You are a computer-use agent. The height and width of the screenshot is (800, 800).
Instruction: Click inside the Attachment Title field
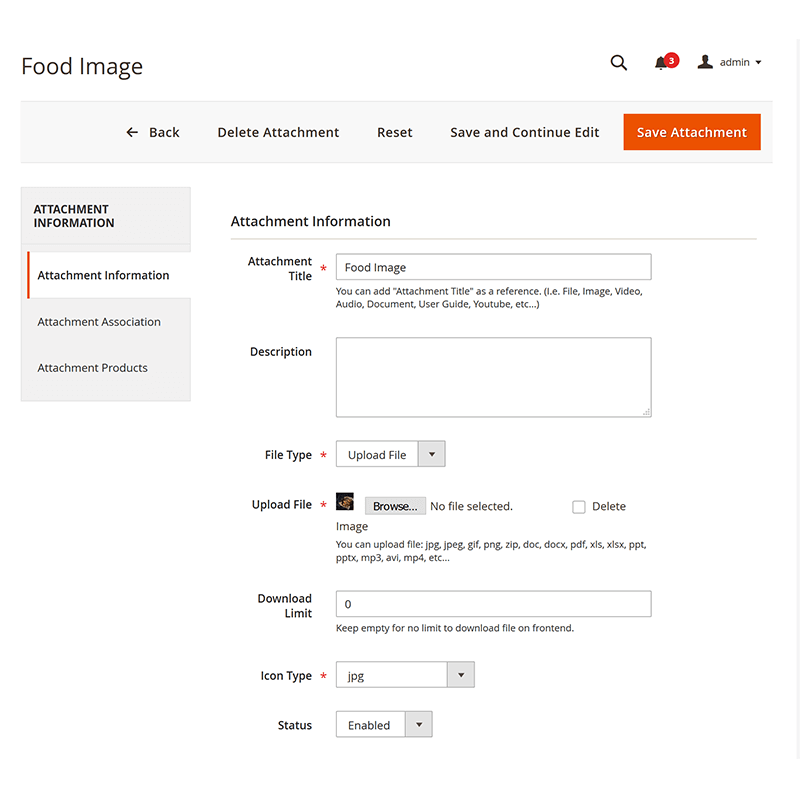493,267
